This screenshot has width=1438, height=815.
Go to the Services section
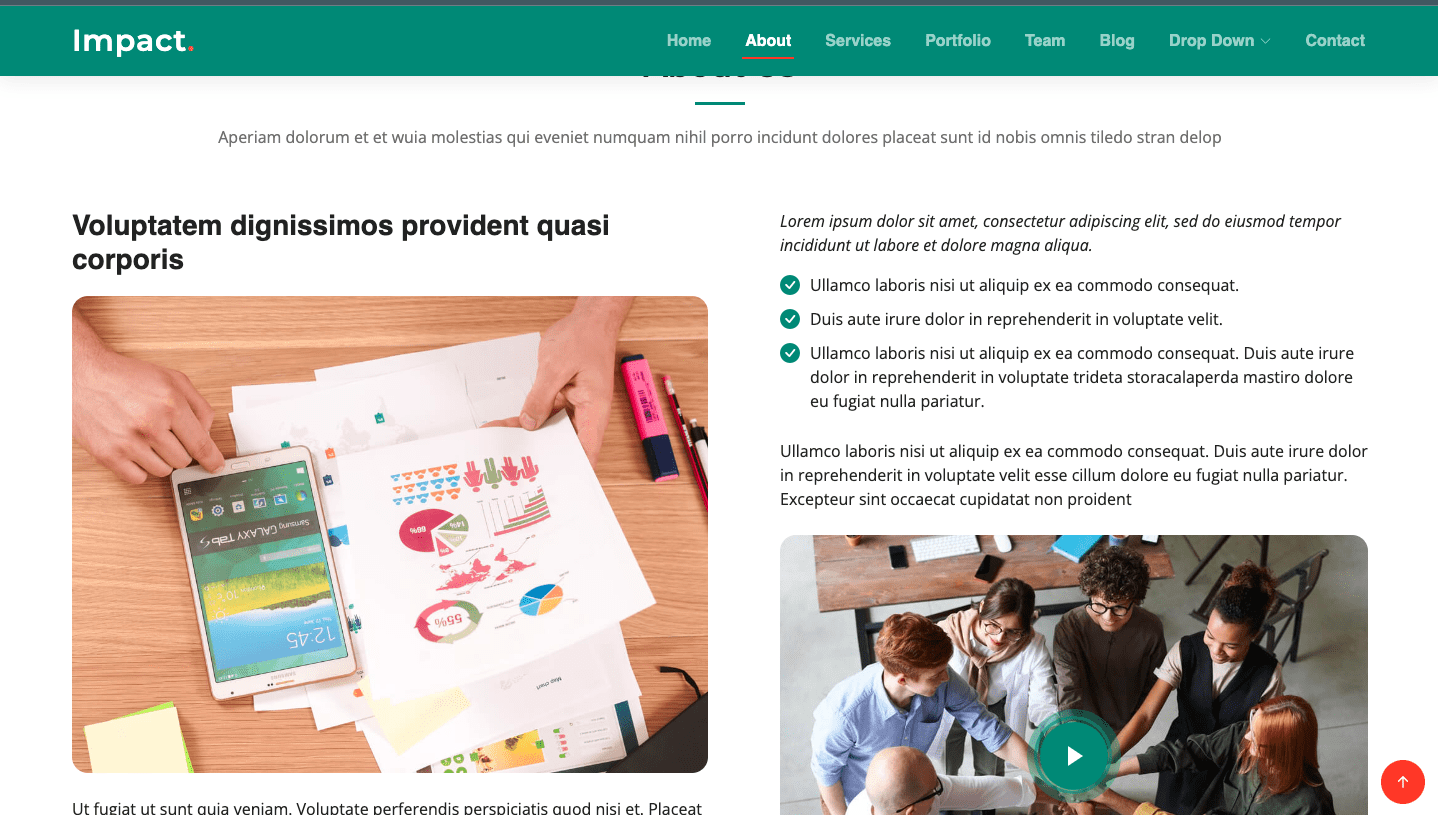click(x=858, y=40)
